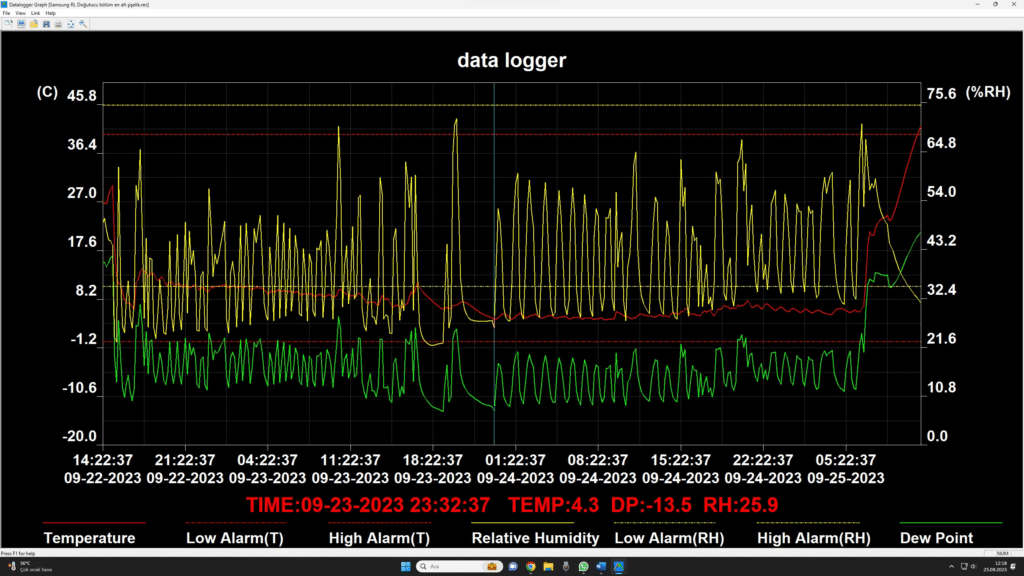Click the Temperature legend label
The height and width of the screenshot is (576, 1024).
[89, 538]
